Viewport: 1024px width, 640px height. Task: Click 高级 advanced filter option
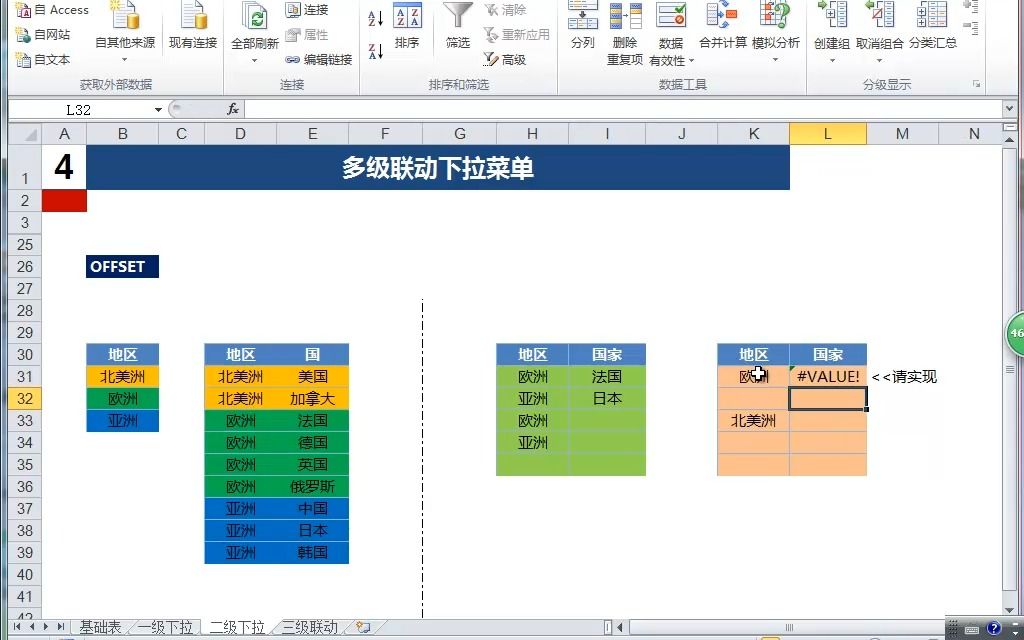(x=509, y=60)
